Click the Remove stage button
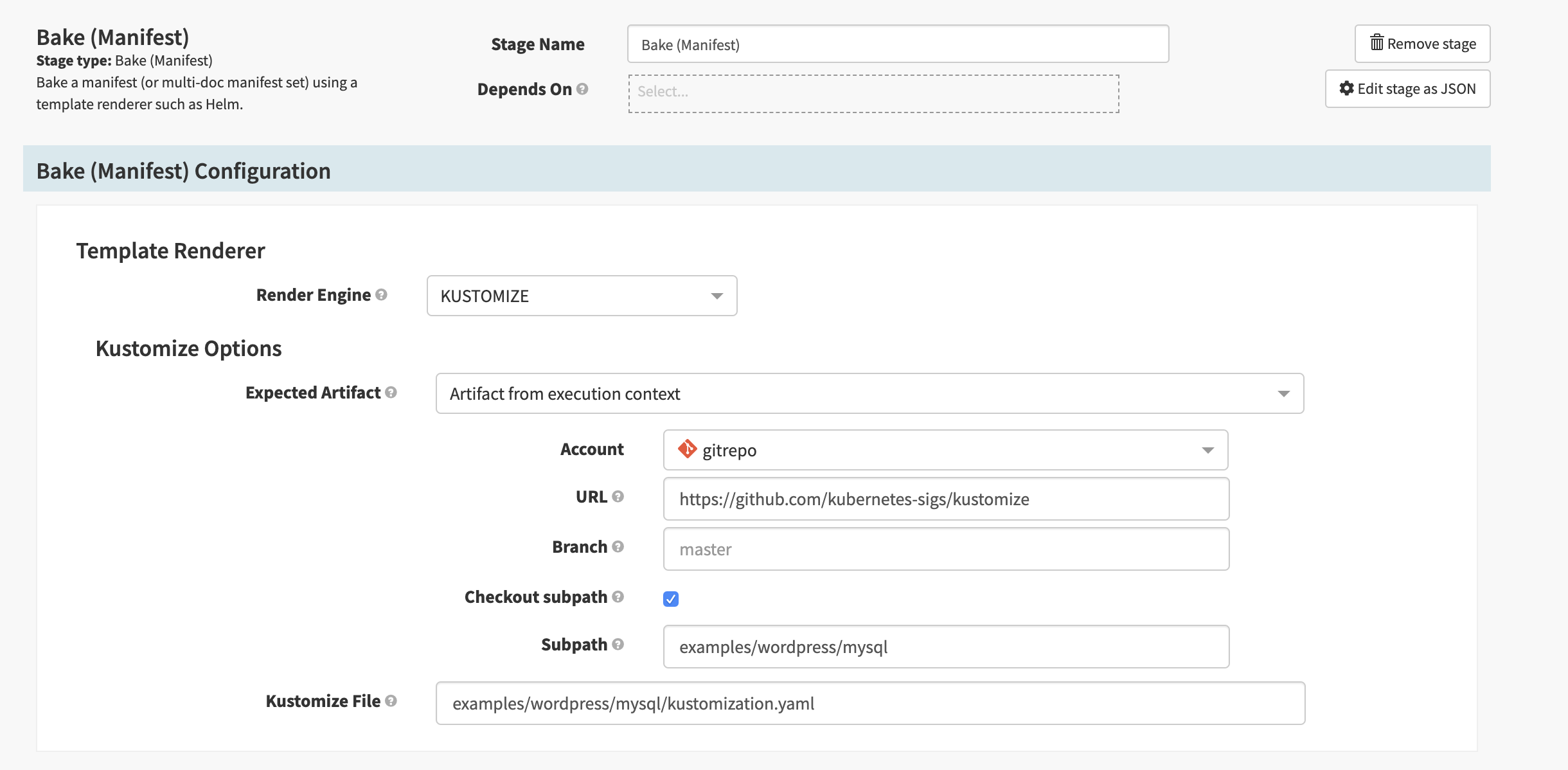1568x770 pixels. coord(1422,44)
